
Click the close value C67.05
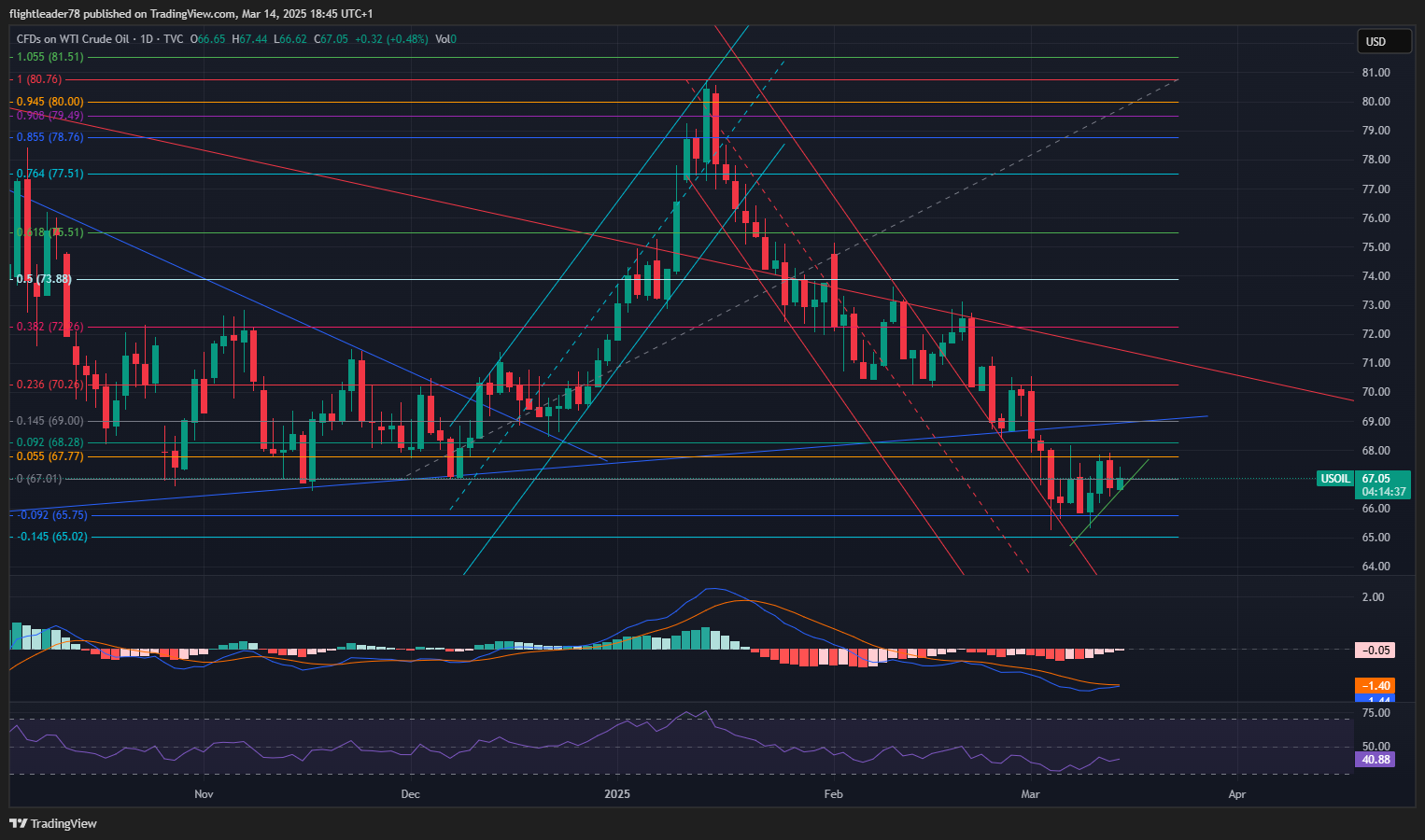pos(331,39)
